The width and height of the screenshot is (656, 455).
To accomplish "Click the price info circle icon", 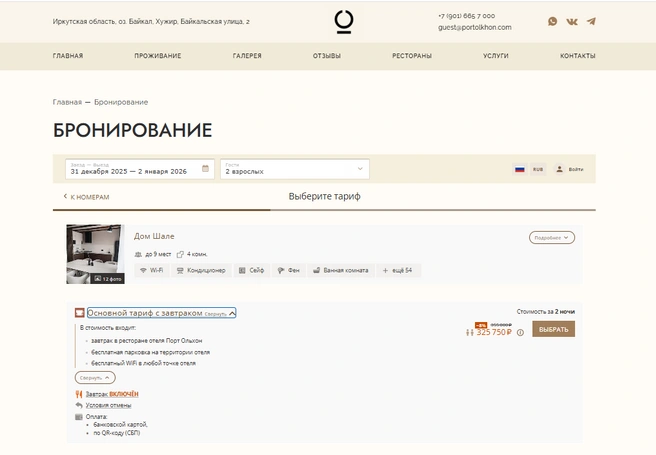I will tap(520, 332).
